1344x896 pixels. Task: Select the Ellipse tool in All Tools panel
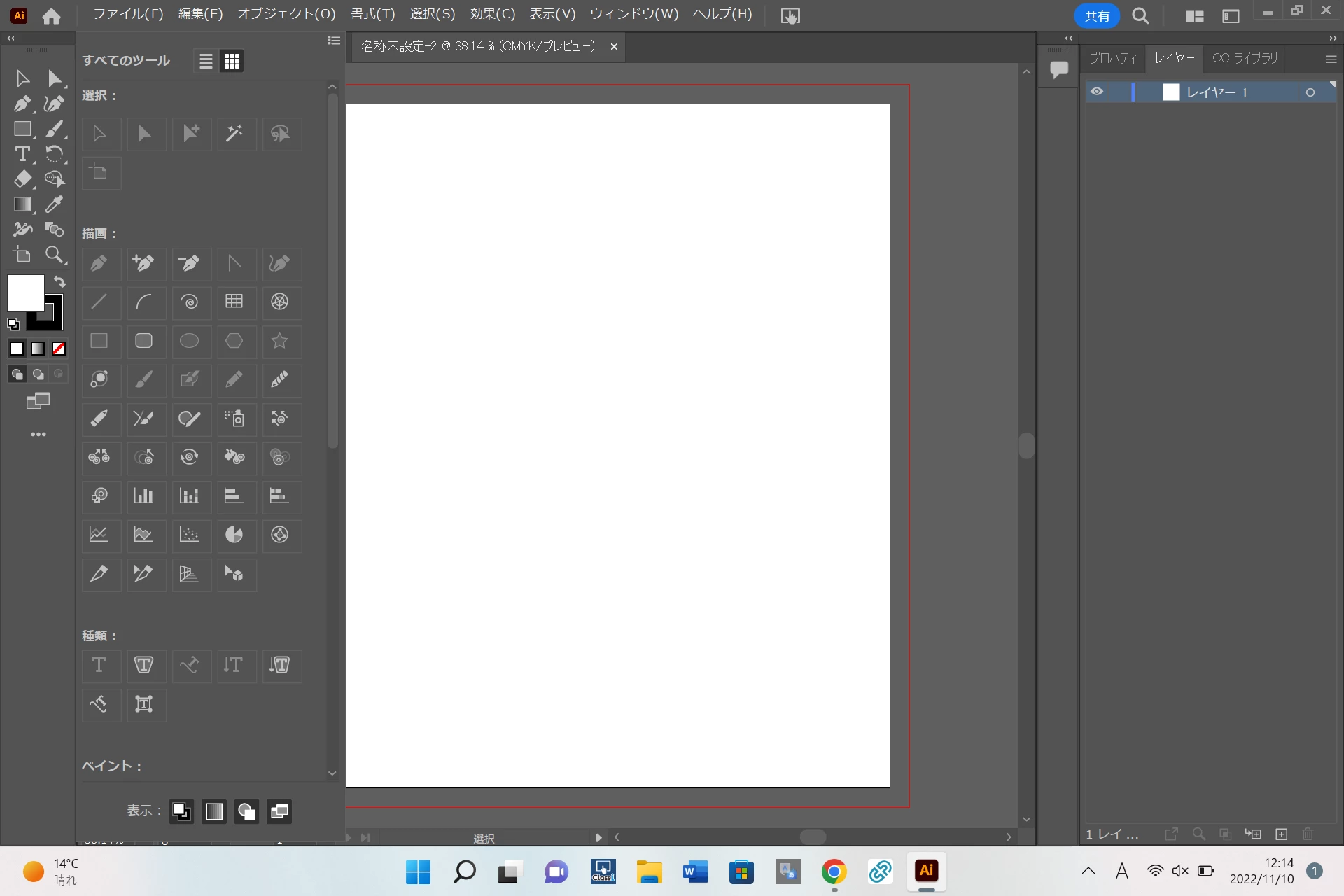coord(189,341)
